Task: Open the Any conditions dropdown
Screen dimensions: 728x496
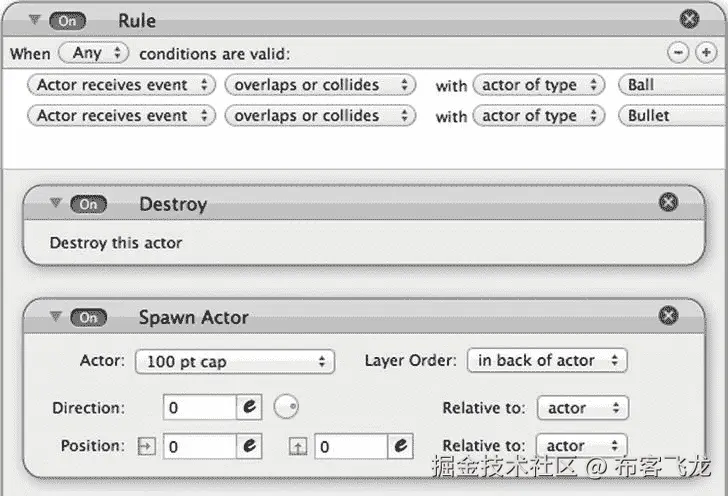Action: pos(94,52)
